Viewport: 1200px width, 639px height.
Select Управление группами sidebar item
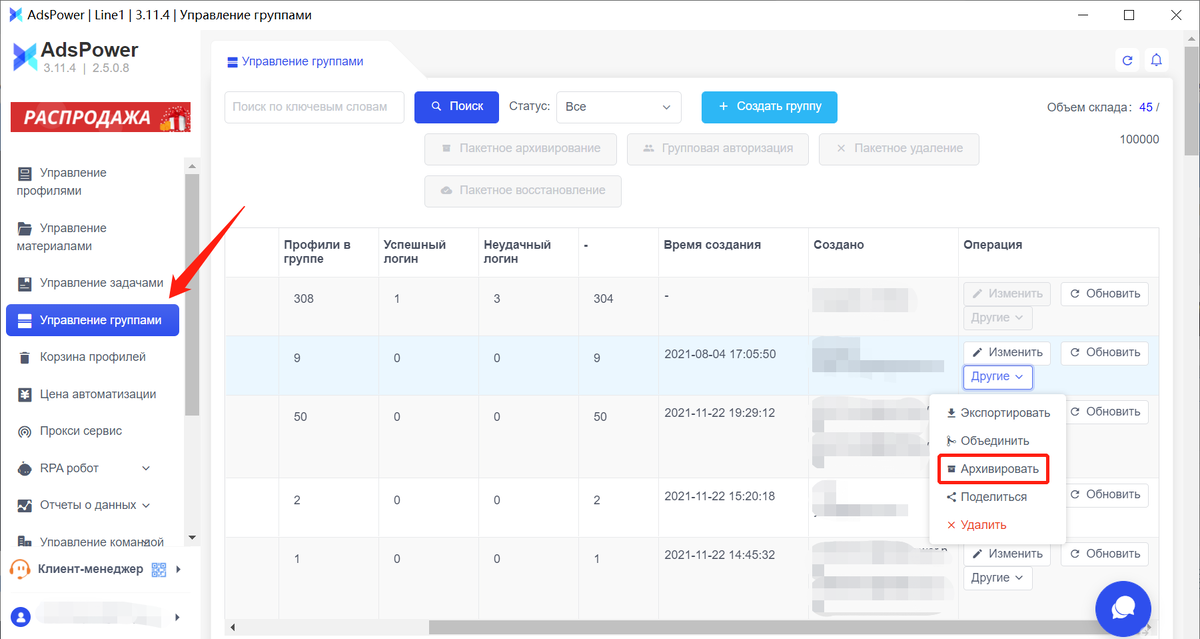pos(92,321)
